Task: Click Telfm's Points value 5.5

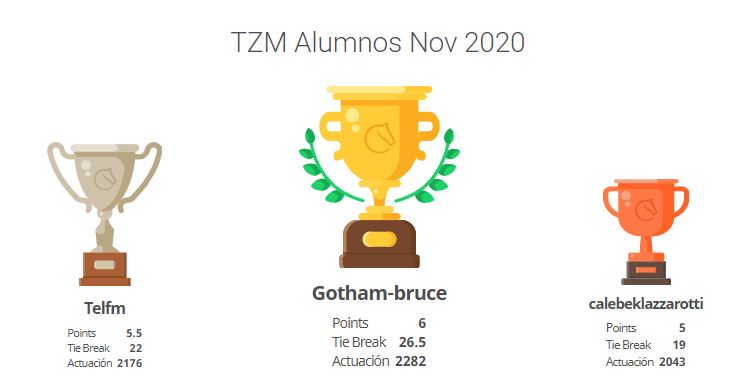Action: (x=134, y=333)
